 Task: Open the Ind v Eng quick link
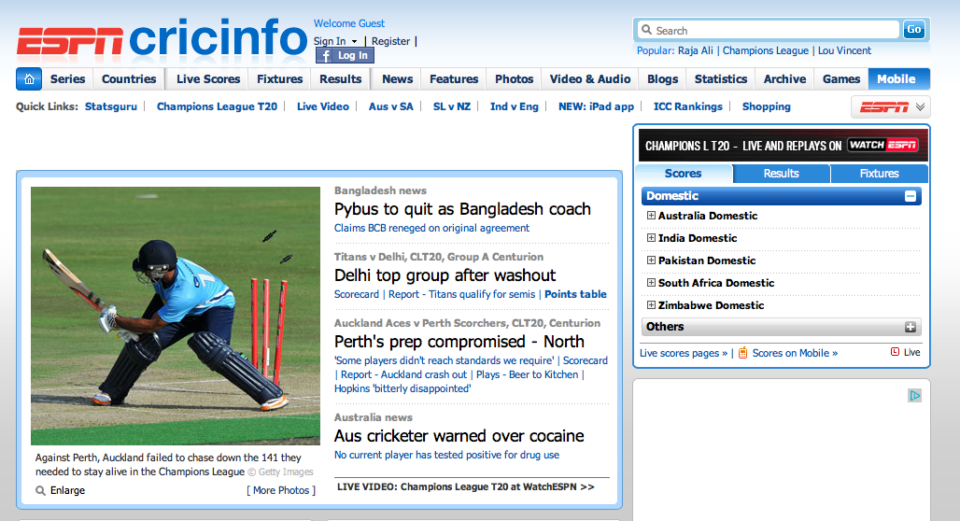(x=514, y=107)
